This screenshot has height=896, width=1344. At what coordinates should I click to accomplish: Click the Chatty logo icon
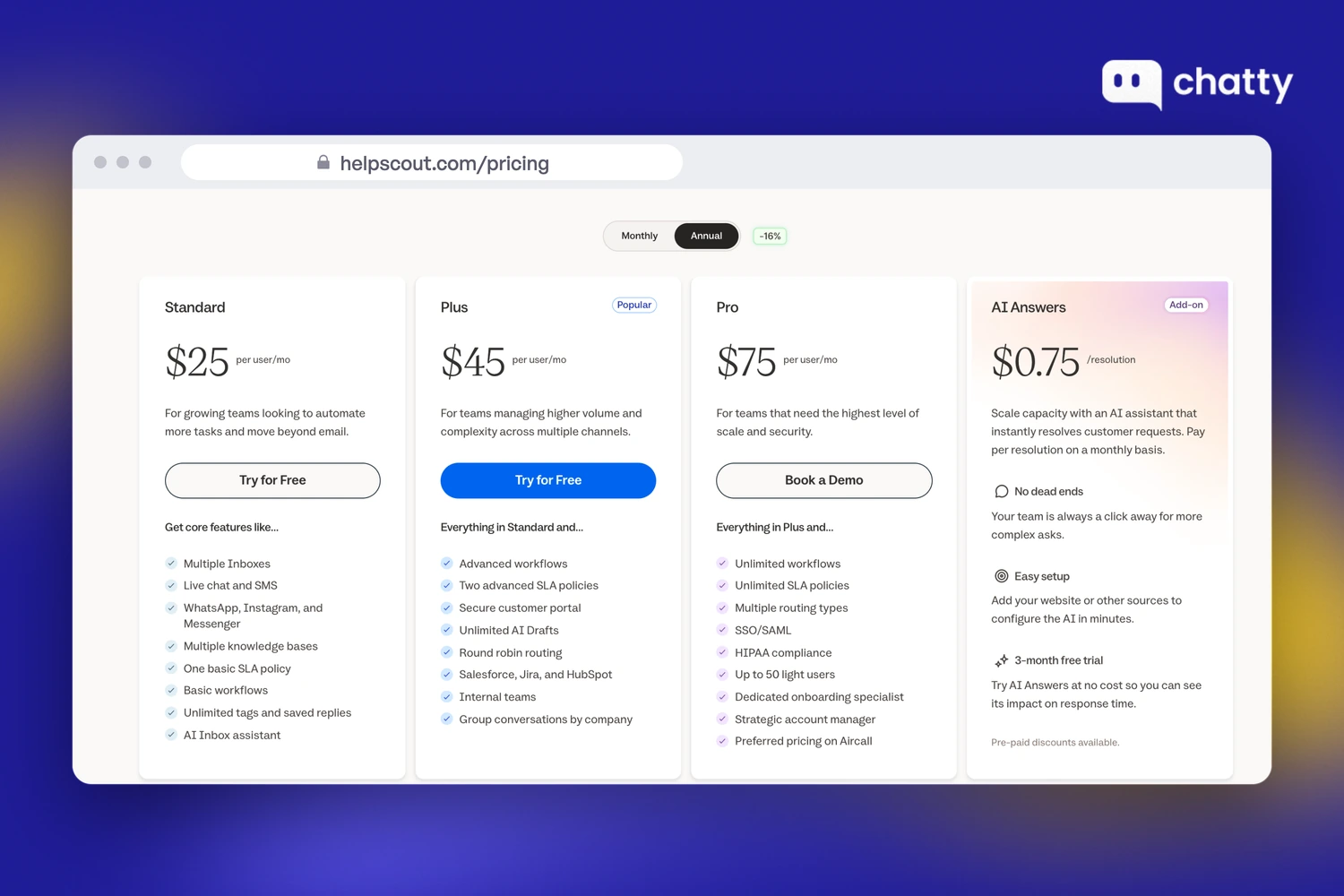[x=1133, y=84]
